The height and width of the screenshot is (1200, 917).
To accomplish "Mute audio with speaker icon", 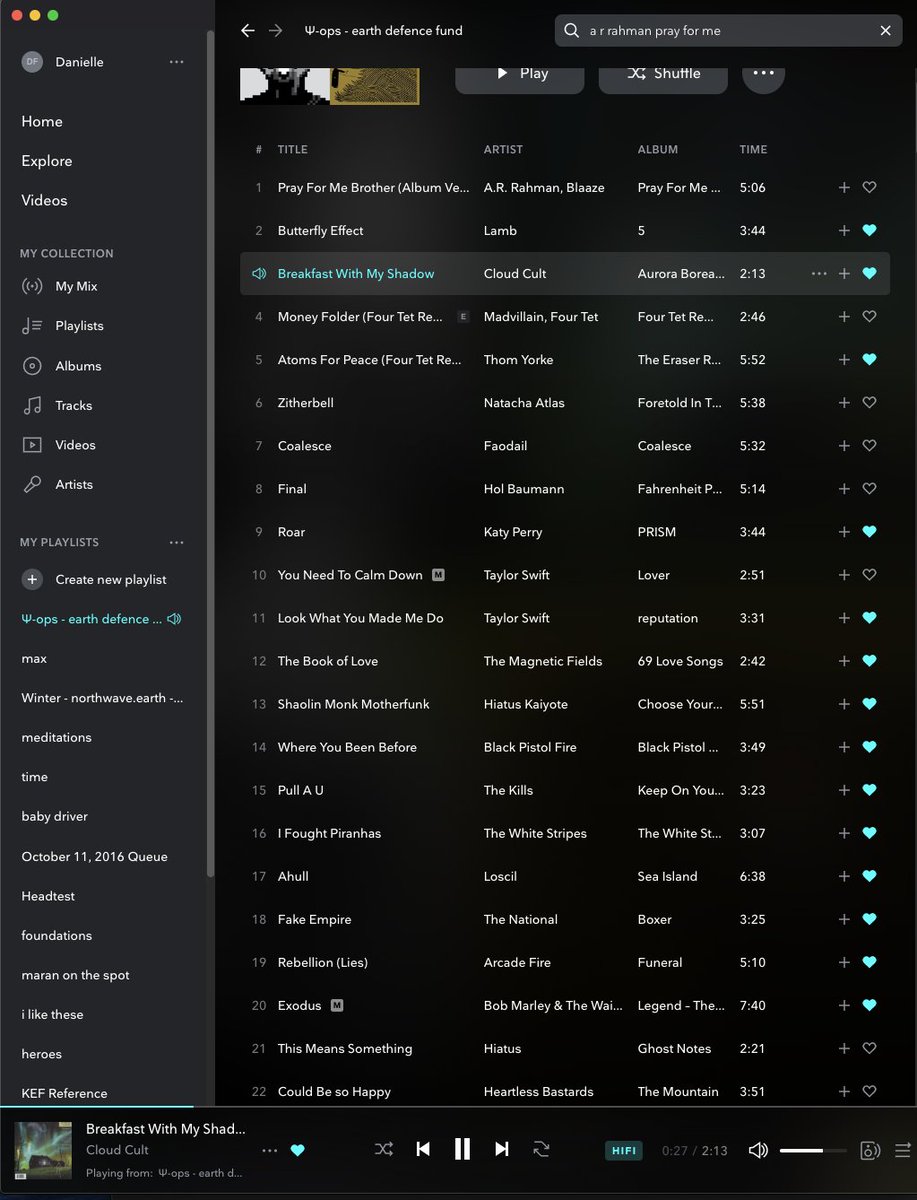I will point(758,1151).
